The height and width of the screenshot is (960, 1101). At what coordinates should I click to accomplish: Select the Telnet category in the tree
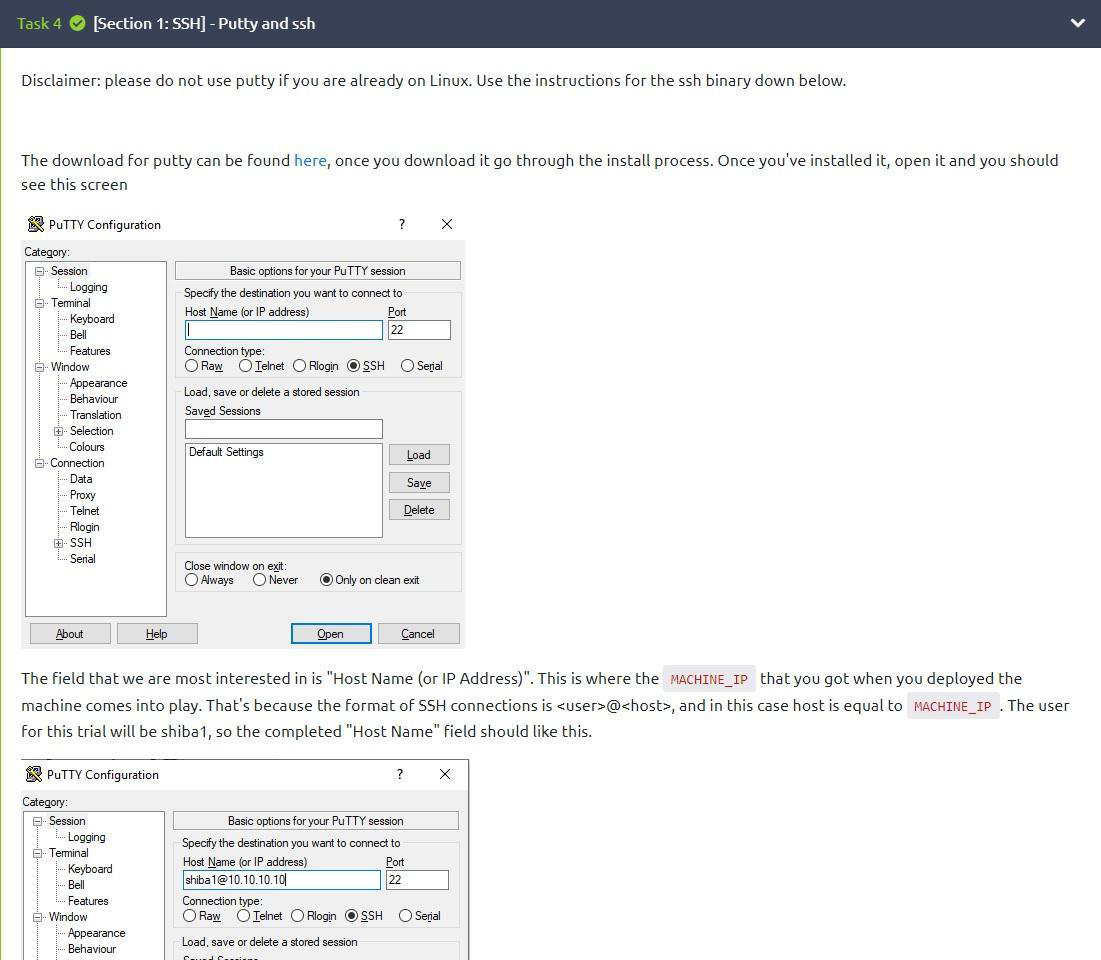point(84,511)
